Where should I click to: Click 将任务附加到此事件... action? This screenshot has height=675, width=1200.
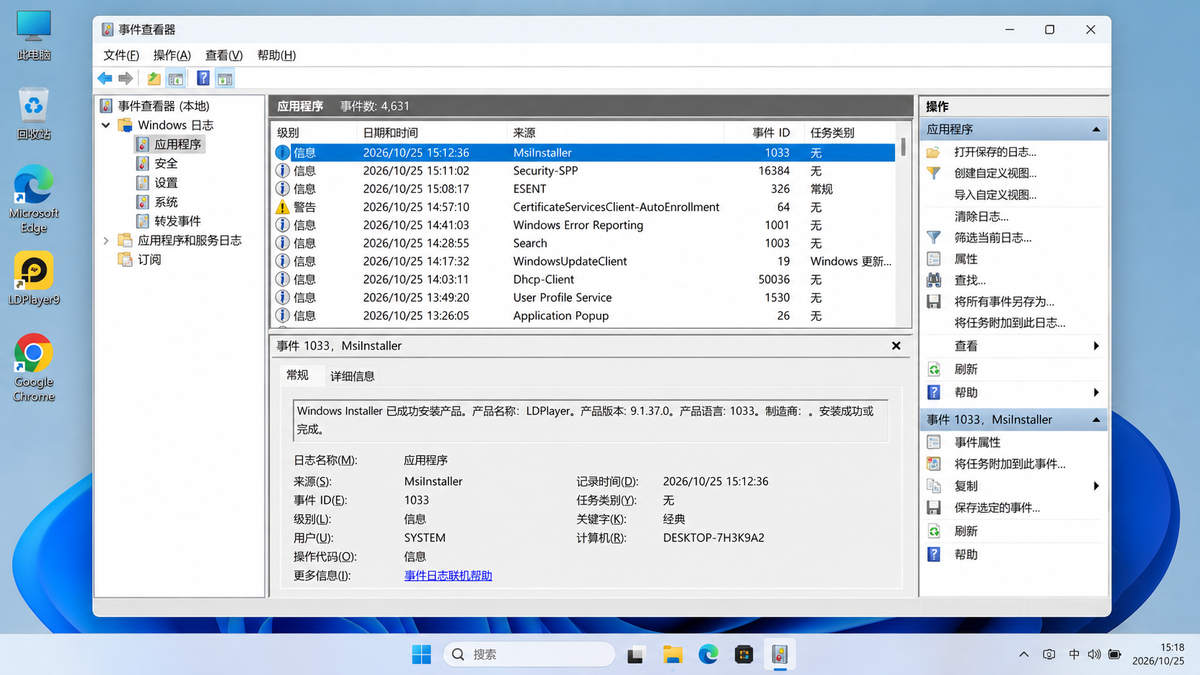1009,464
